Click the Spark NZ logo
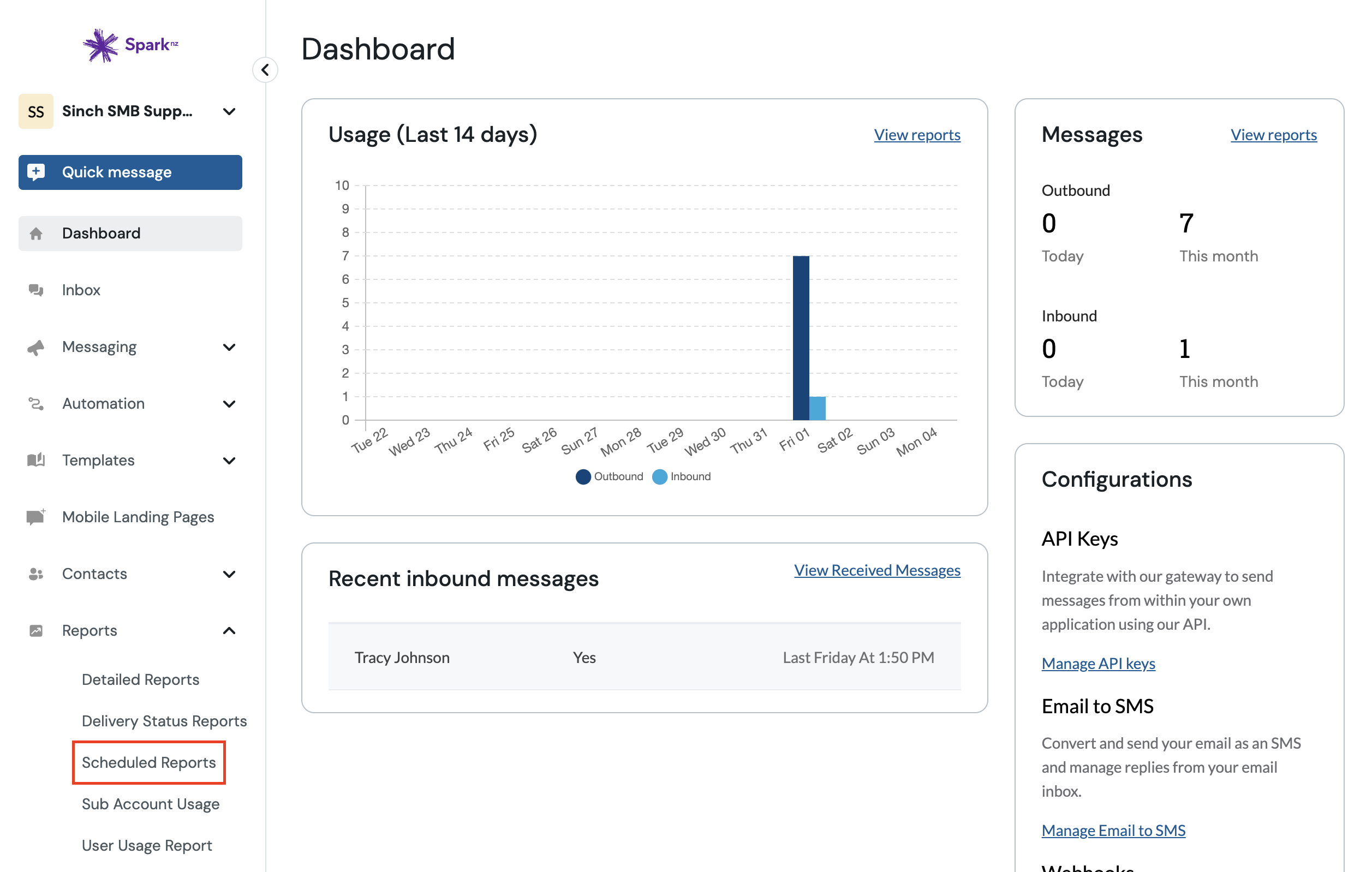 click(130, 45)
